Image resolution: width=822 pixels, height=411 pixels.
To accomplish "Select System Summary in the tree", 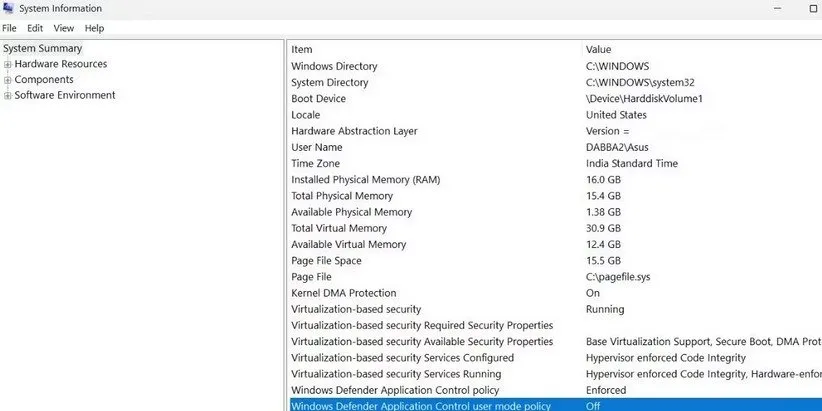I will tap(43, 48).
